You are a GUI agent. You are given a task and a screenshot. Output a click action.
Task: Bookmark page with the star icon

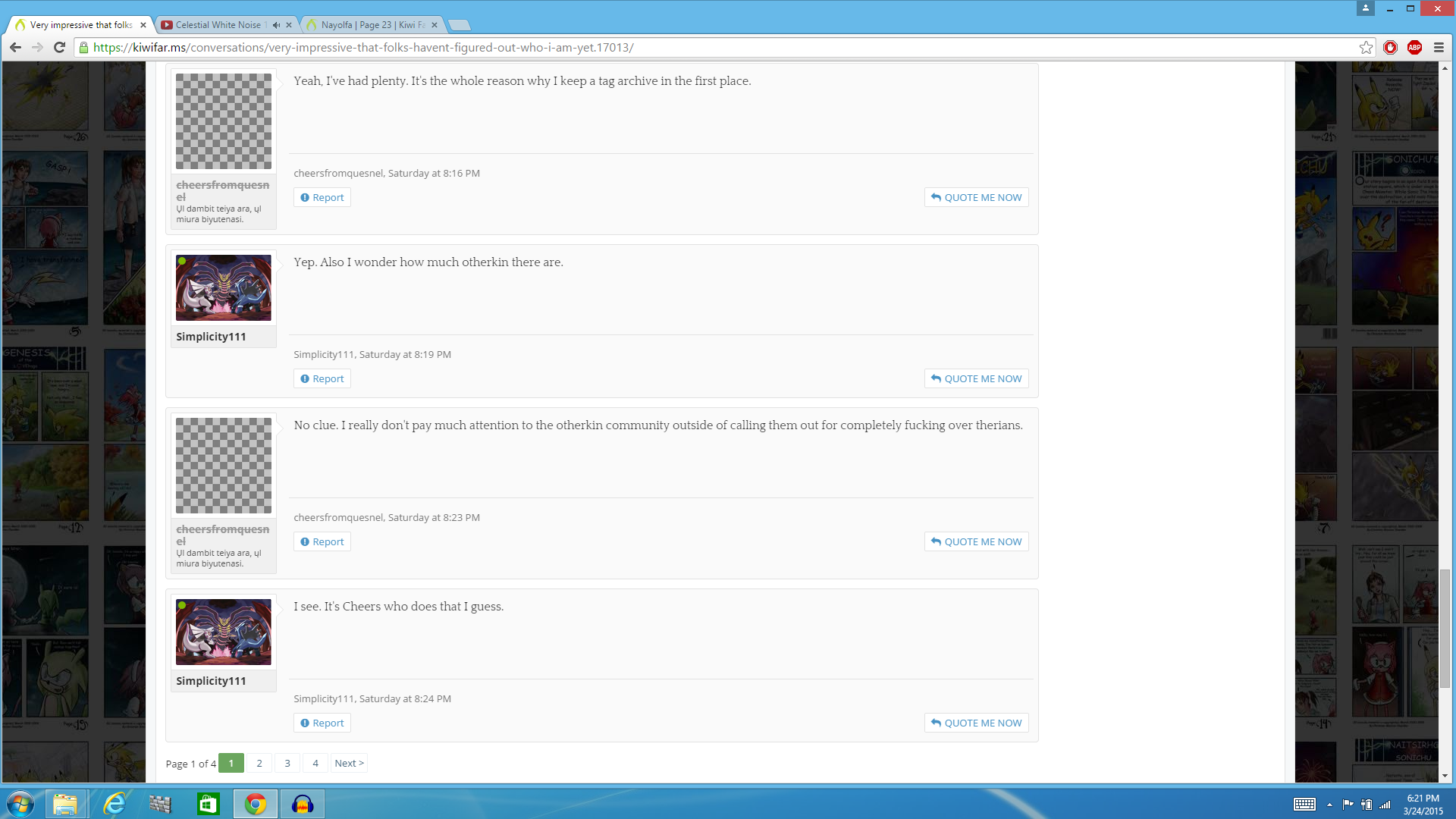click(1366, 47)
